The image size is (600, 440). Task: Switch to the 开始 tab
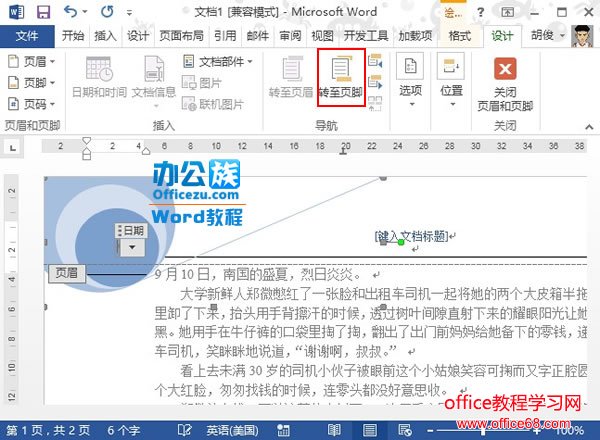pyautogui.click(x=73, y=36)
